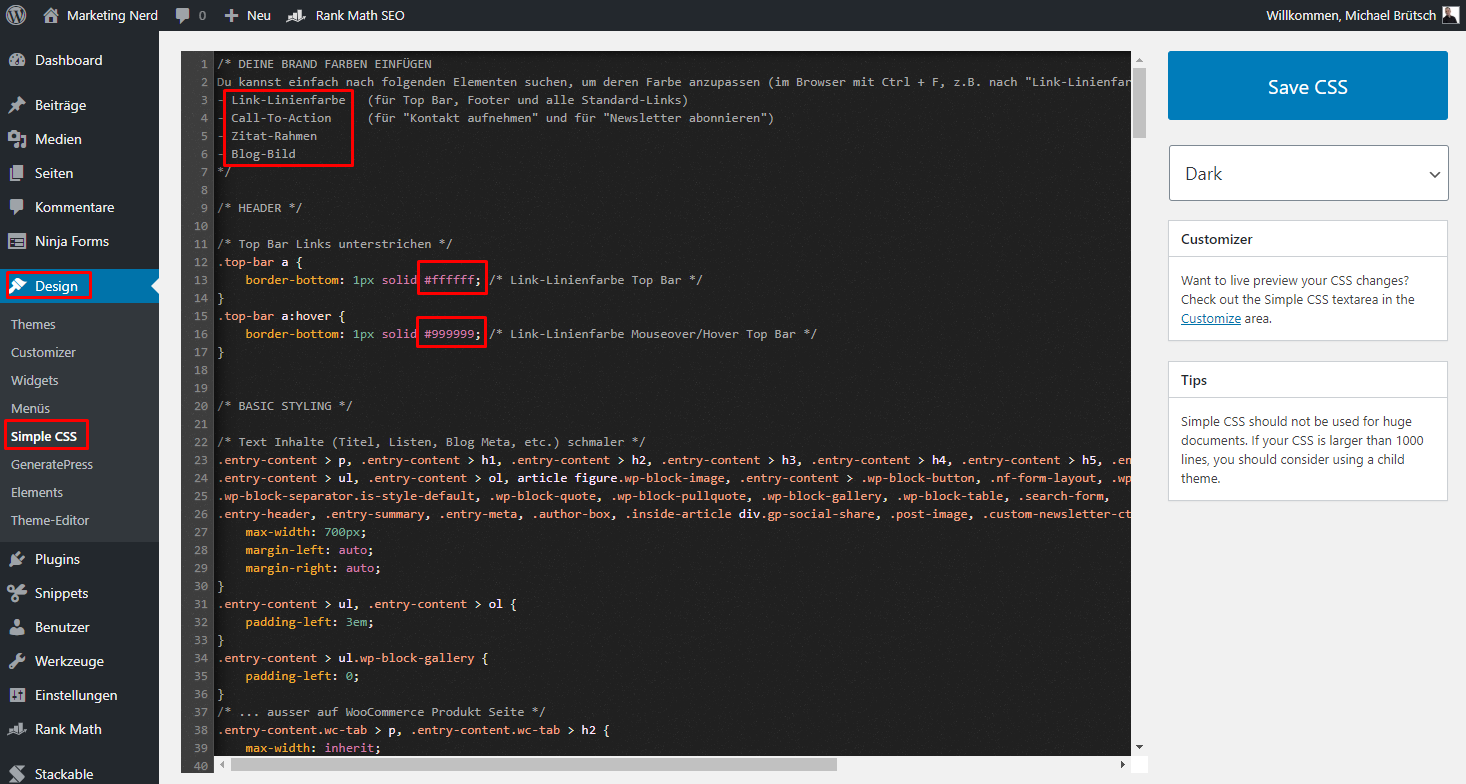Click the Kommentare speech bubble icon
The width and height of the screenshot is (1466, 784).
point(17,207)
